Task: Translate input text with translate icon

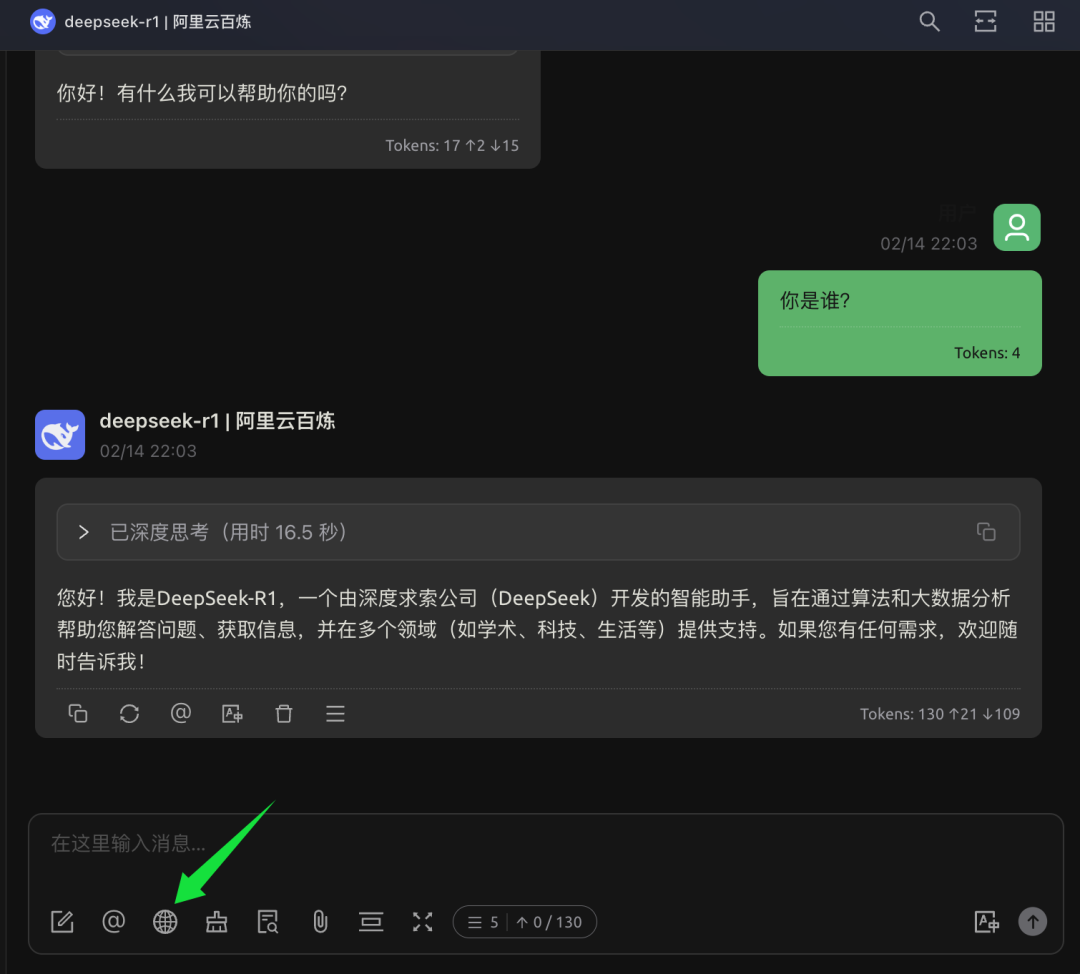Action: pos(986,922)
